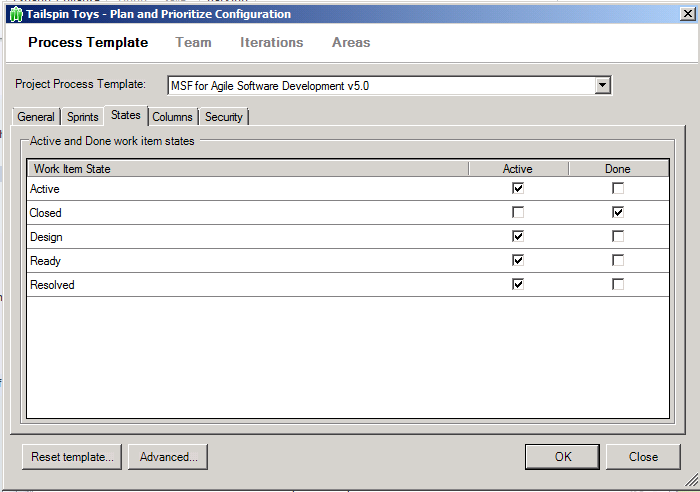Click the Reset template button

pyautogui.click(x=72, y=457)
